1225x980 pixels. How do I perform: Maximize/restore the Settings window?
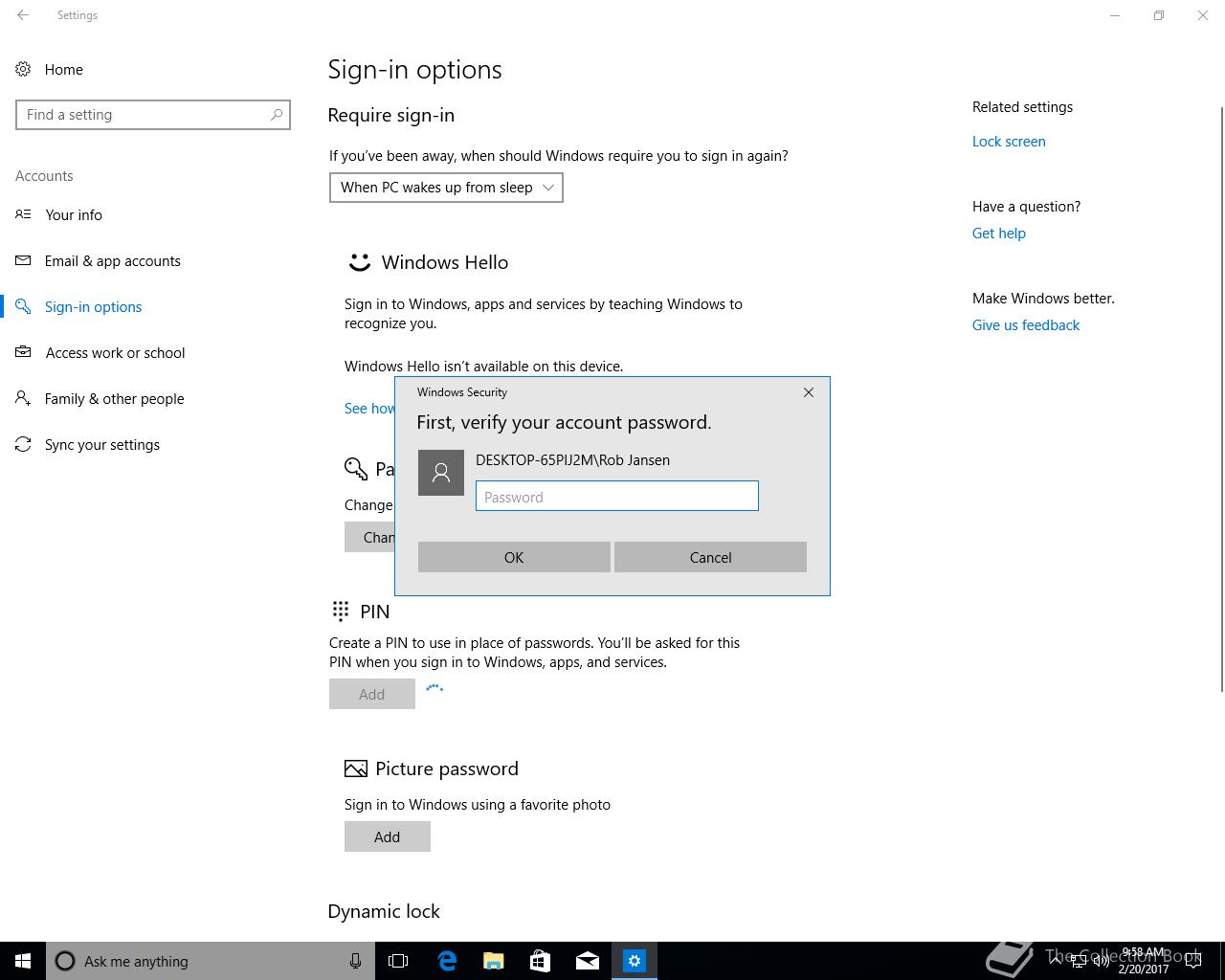click(x=1159, y=15)
